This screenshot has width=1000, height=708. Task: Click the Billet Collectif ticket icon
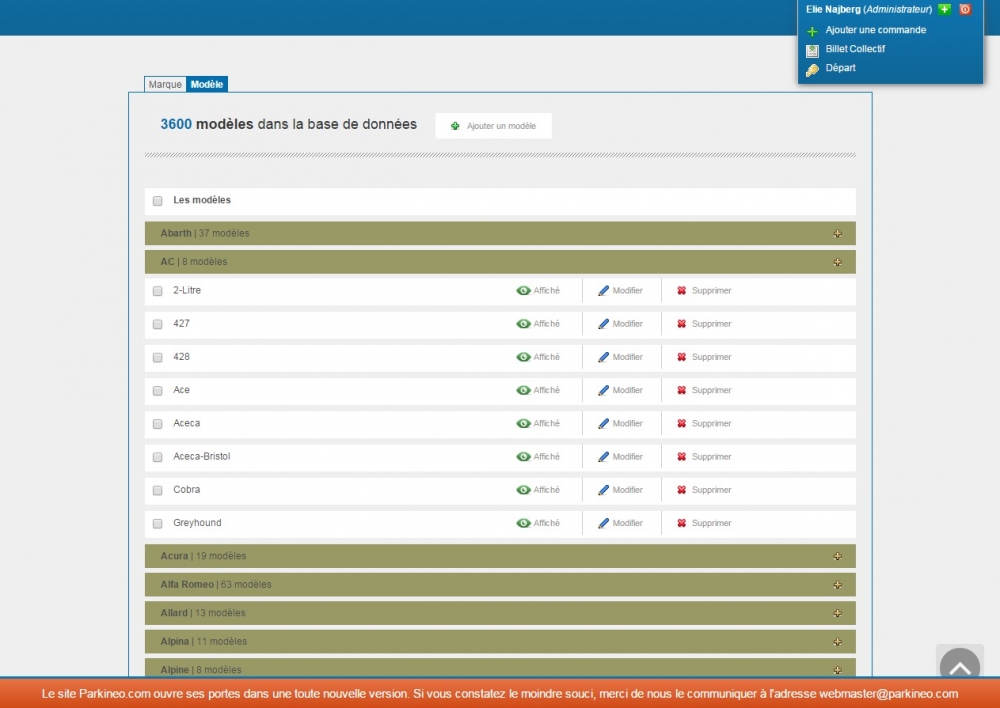[x=813, y=50]
